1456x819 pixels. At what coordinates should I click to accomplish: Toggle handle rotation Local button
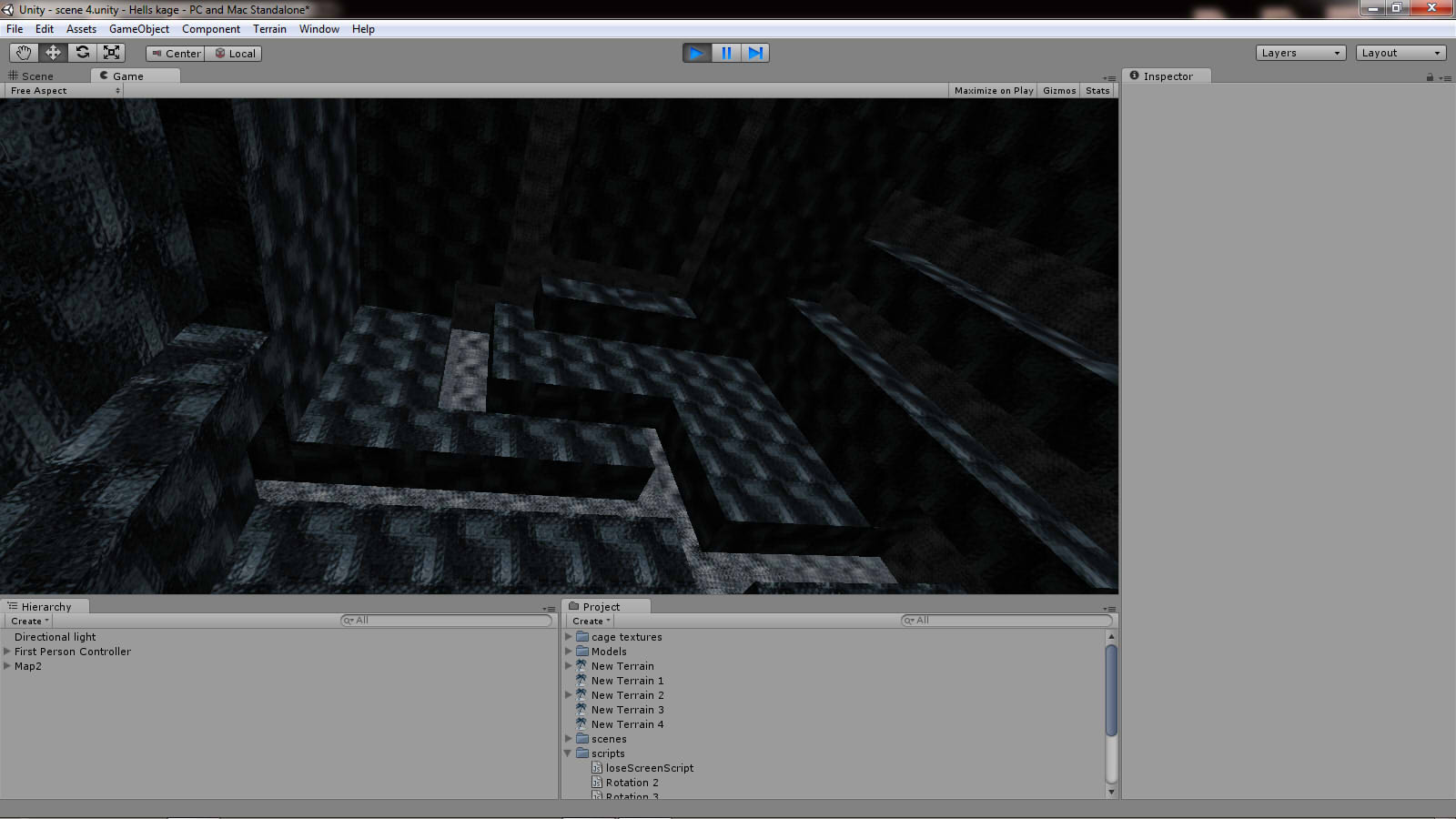click(x=234, y=54)
